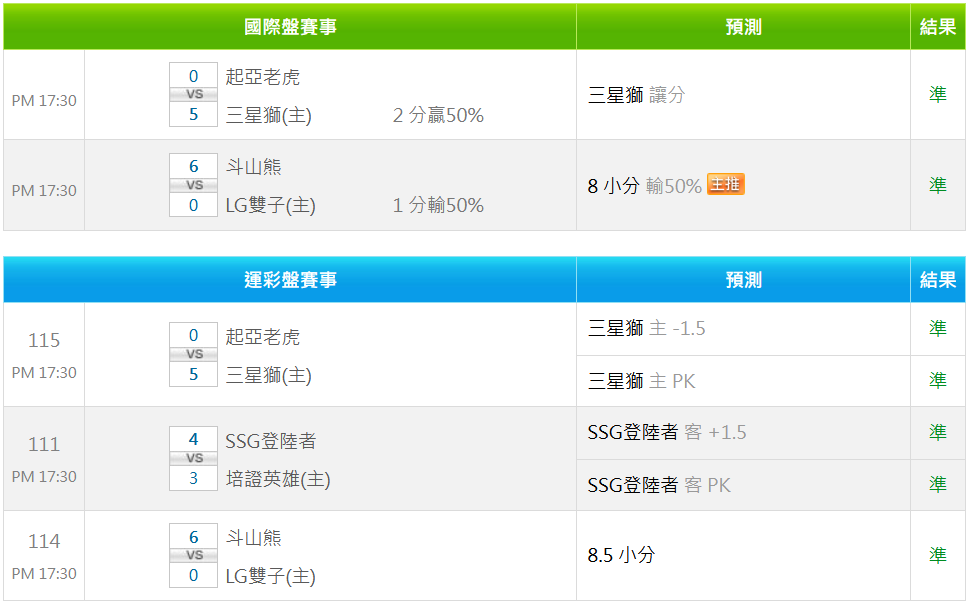Select the 三星獅 主 PK prediction
The image size is (969, 615).
(641, 381)
